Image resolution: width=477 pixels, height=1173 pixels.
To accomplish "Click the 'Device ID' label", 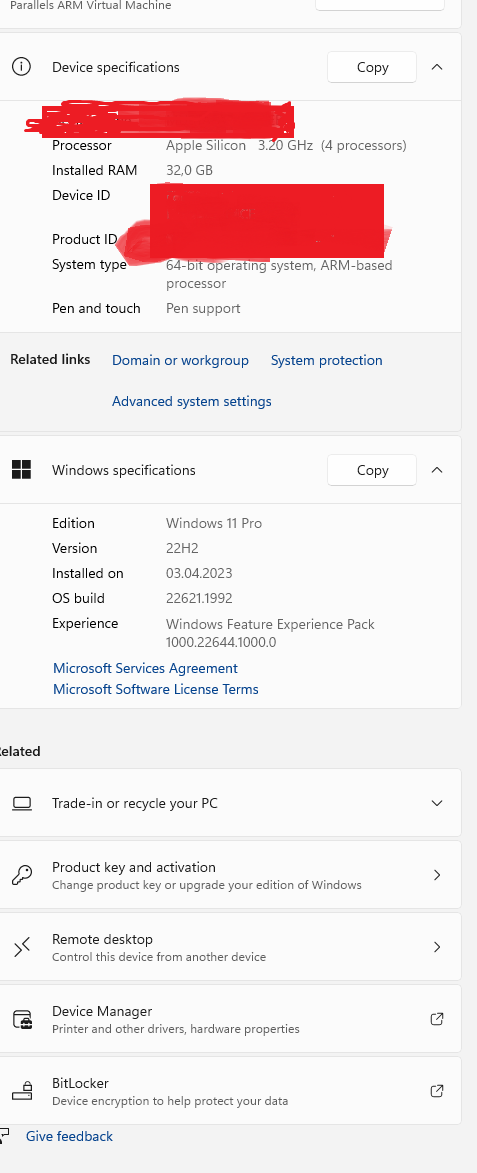I will point(81,195).
